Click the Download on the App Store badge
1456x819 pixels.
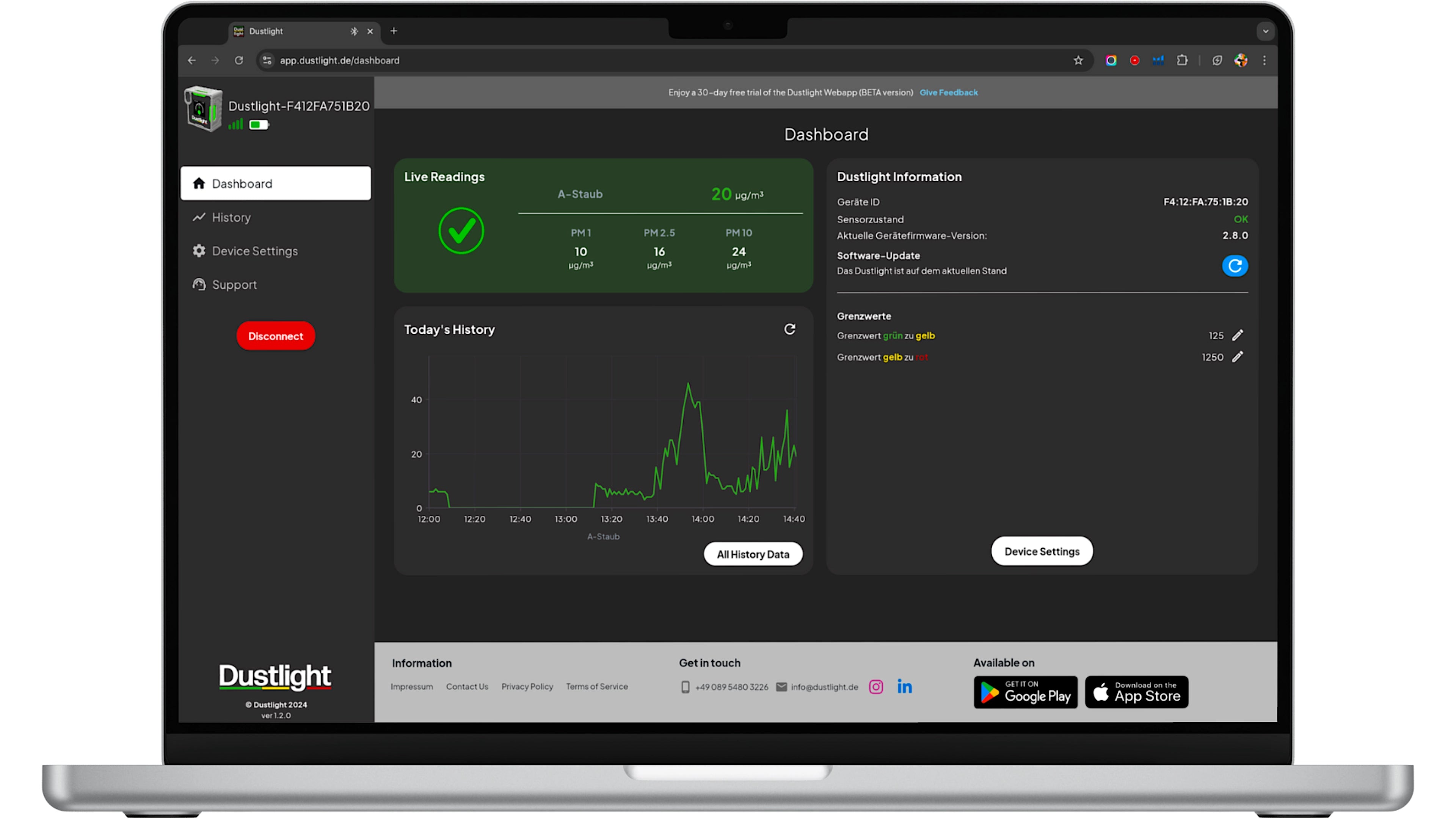coord(1137,692)
